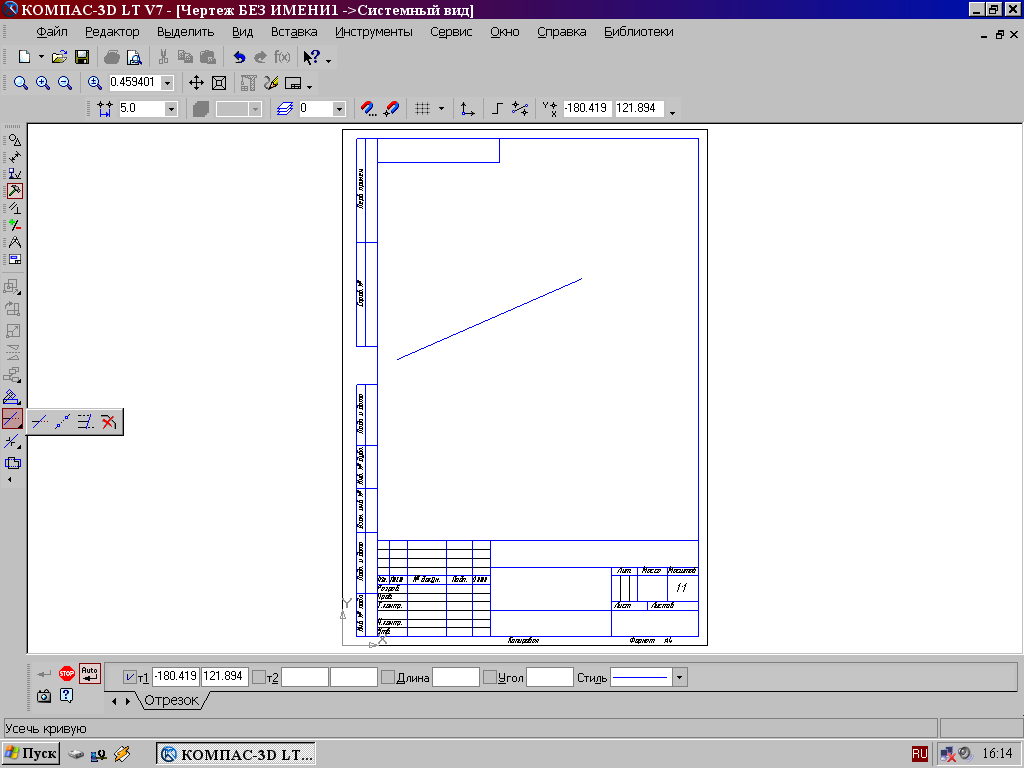Screen dimensions: 1024x768
Task: Zoom out with the minus magnifier icon
Action: click(65, 83)
